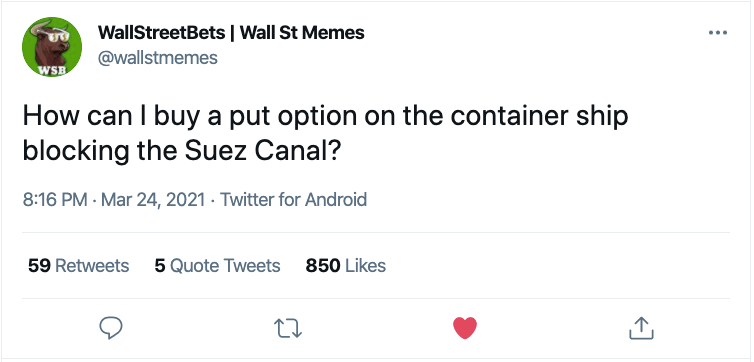View the 850 Likes list
Image resolution: width=754 pixels, height=362 pixels.
pyautogui.click(x=346, y=265)
